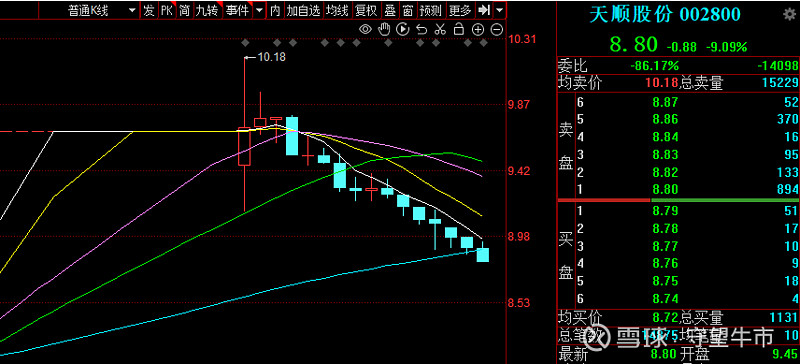Click the undo arrow icon
Image resolution: width=800 pixels, height=364 pixels.
click(x=421, y=29)
